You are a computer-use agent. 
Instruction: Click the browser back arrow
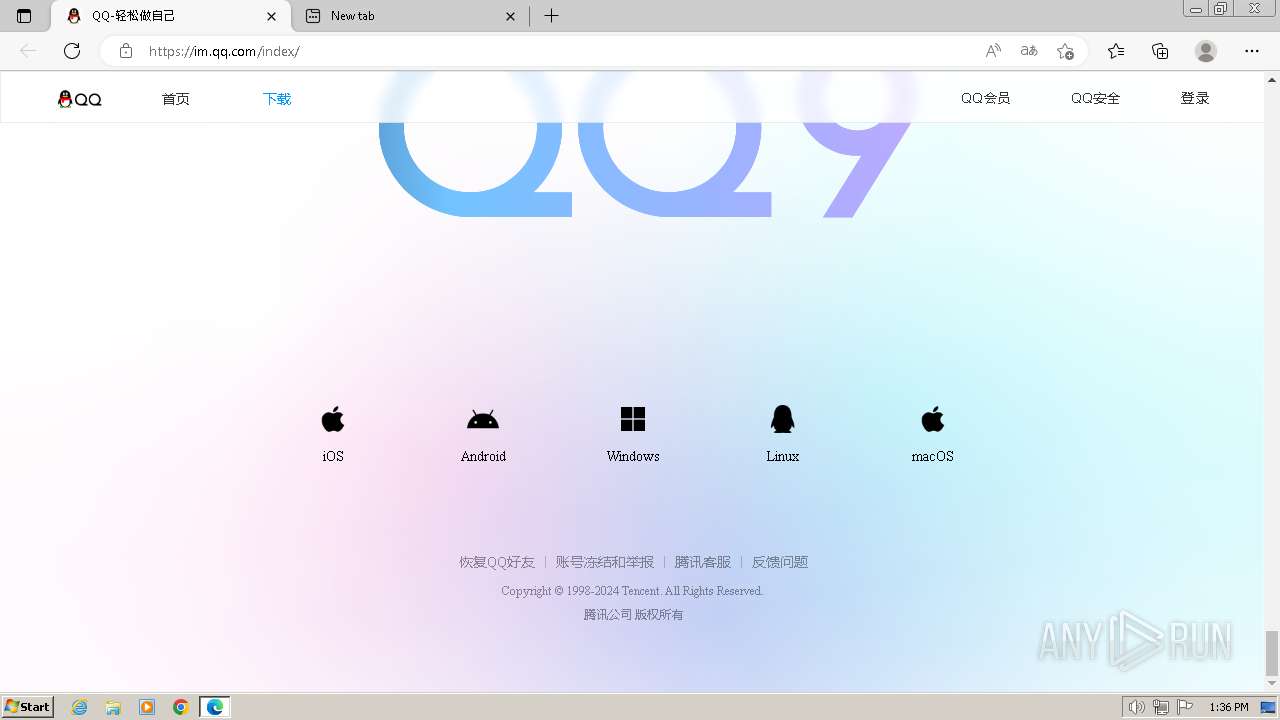[x=28, y=51]
